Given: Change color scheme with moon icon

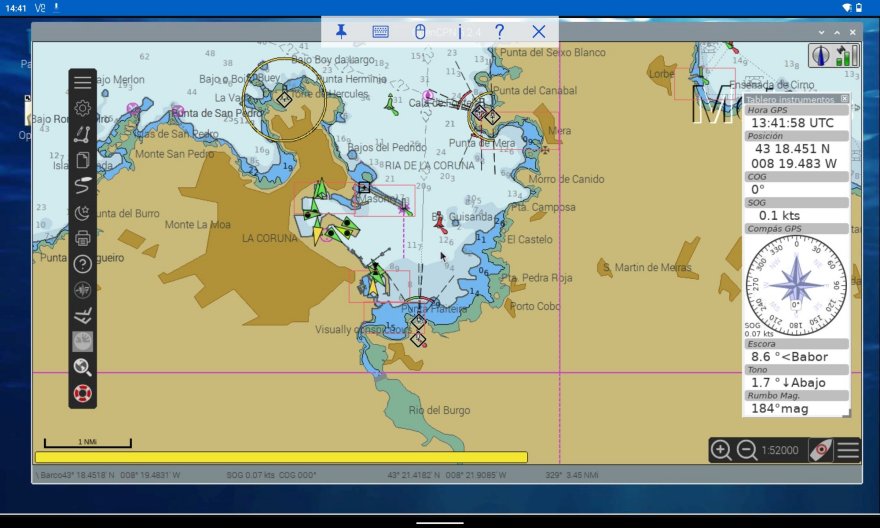Looking at the screenshot, I should (83, 212).
